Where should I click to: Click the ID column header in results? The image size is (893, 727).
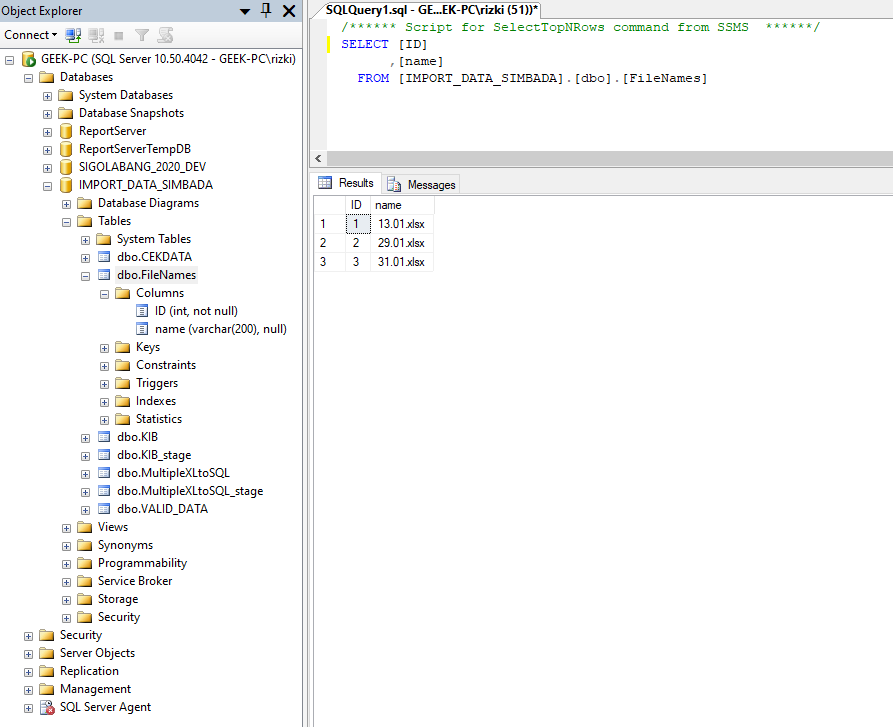(x=358, y=205)
